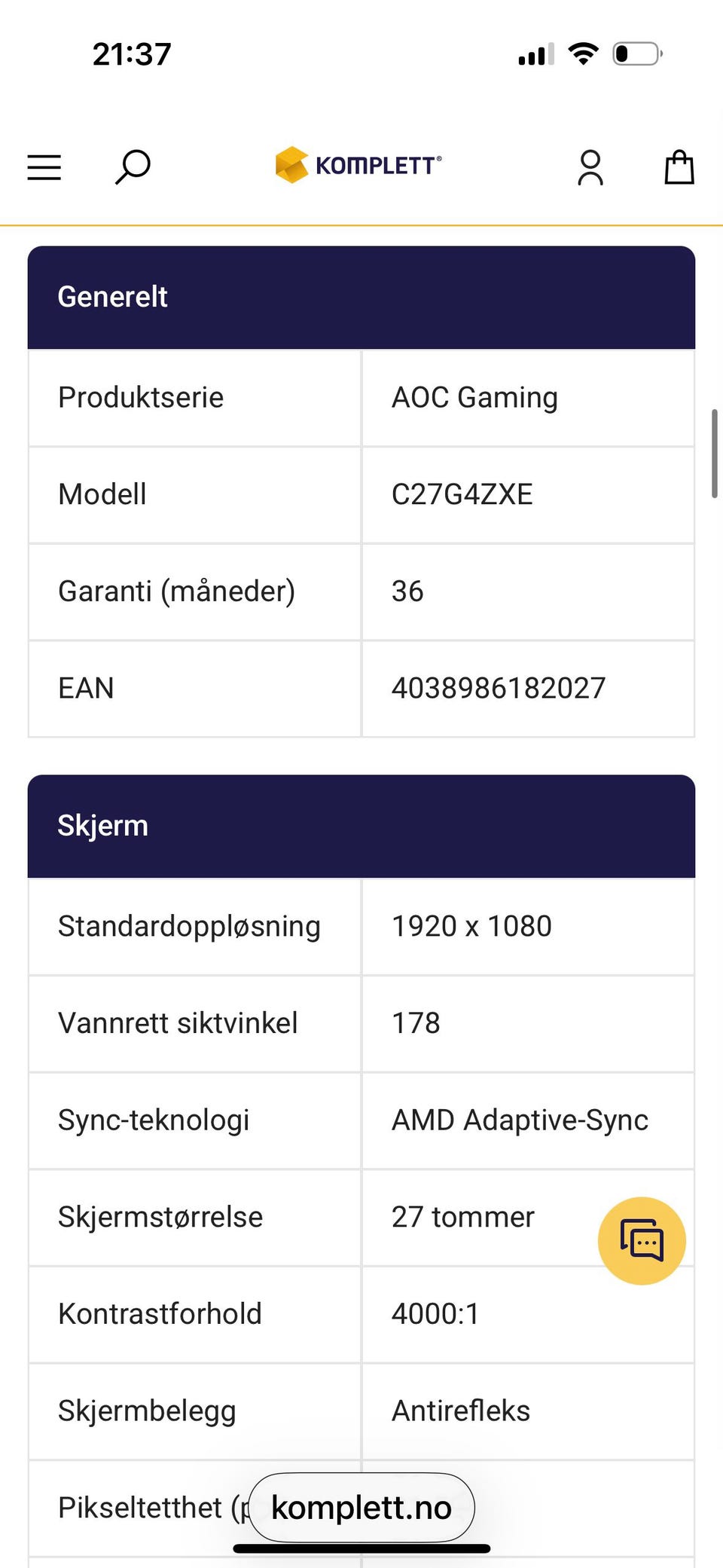Tap the 21:37 clock
The width and height of the screenshot is (723, 1568).
click(132, 54)
